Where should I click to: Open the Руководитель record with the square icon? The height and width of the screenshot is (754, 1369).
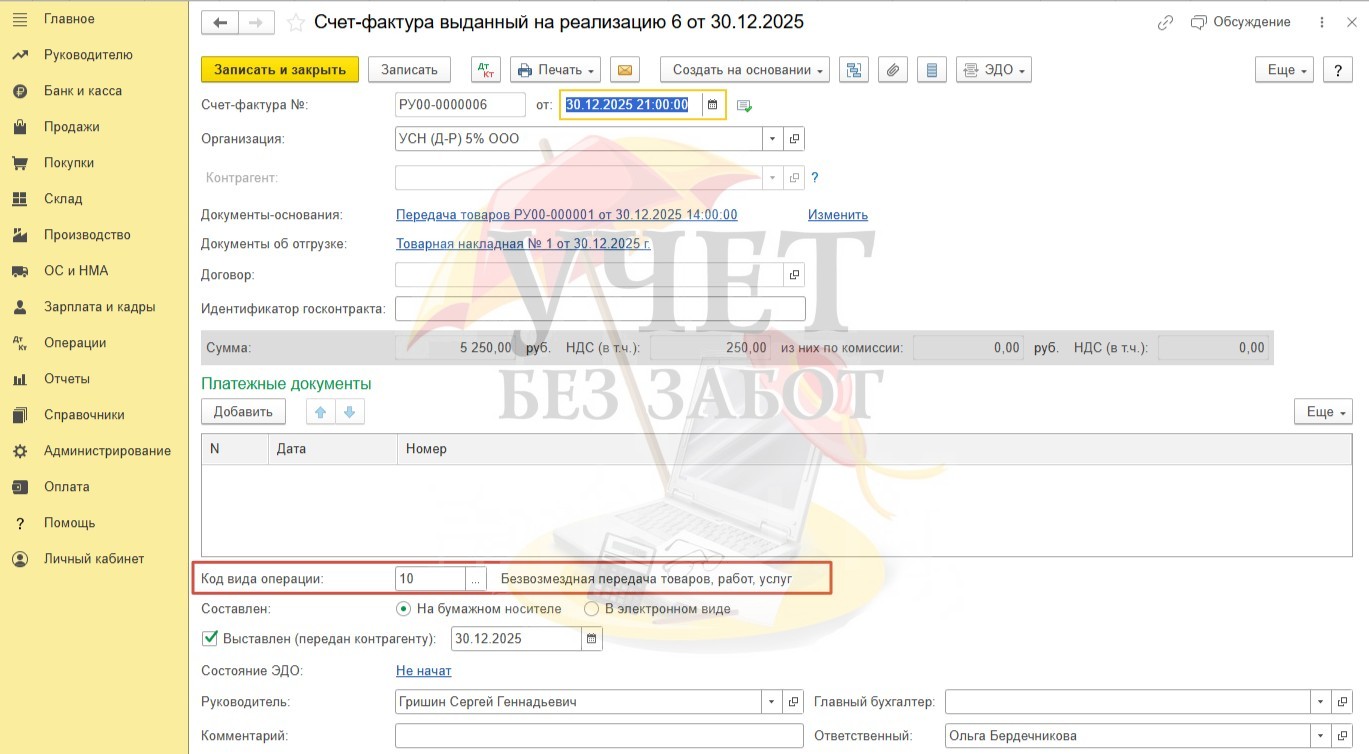pyautogui.click(x=795, y=702)
